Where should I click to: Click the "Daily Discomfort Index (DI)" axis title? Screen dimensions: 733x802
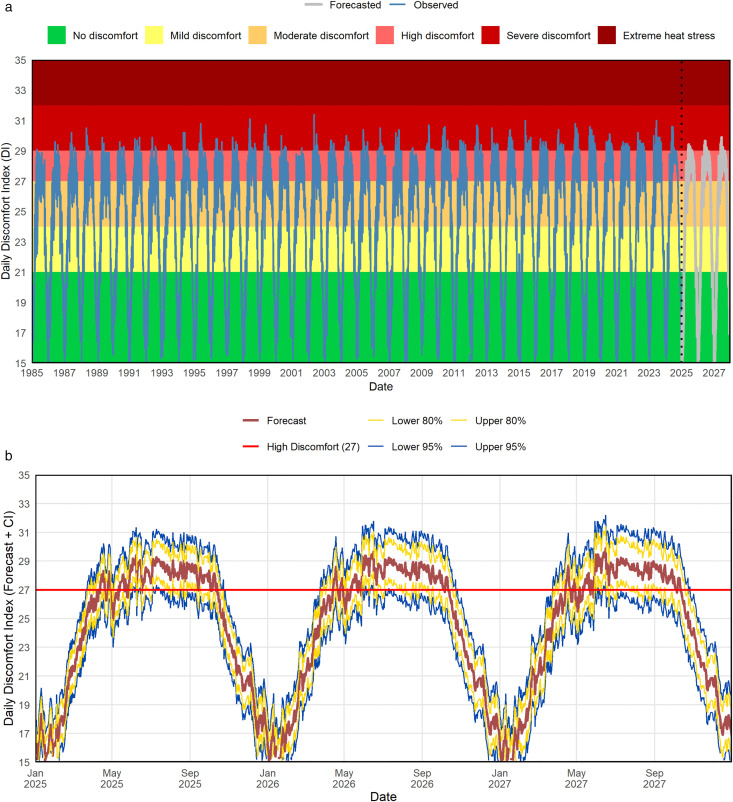pos(6,211)
